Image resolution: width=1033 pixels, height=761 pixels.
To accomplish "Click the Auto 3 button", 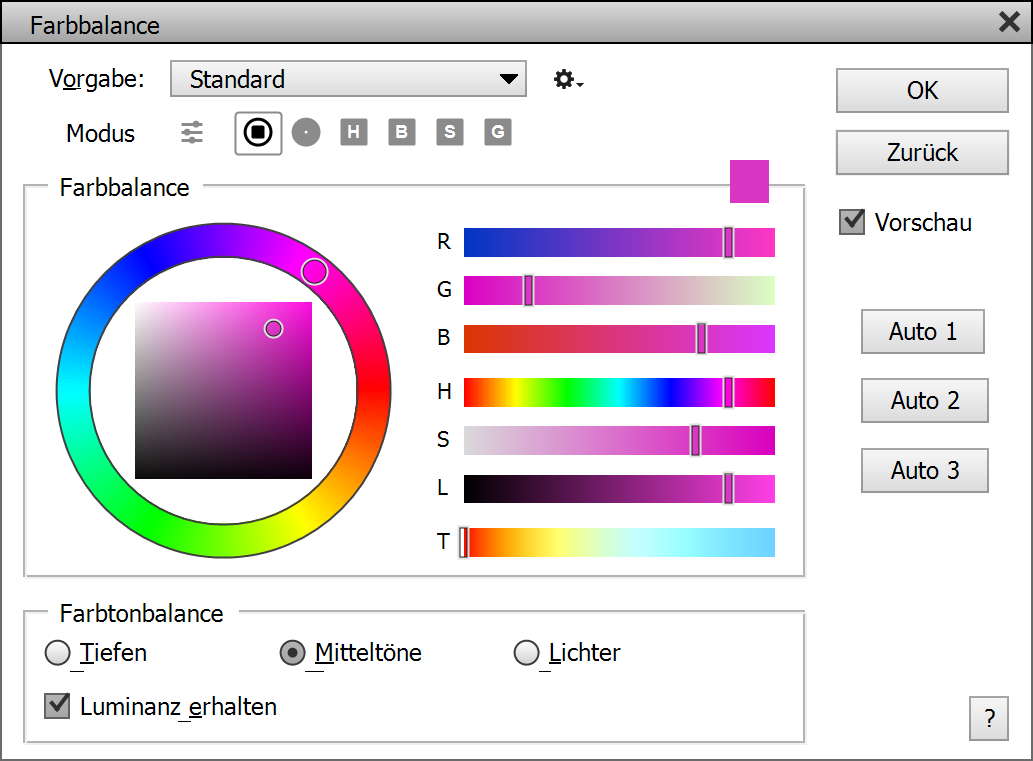I will click(924, 470).
